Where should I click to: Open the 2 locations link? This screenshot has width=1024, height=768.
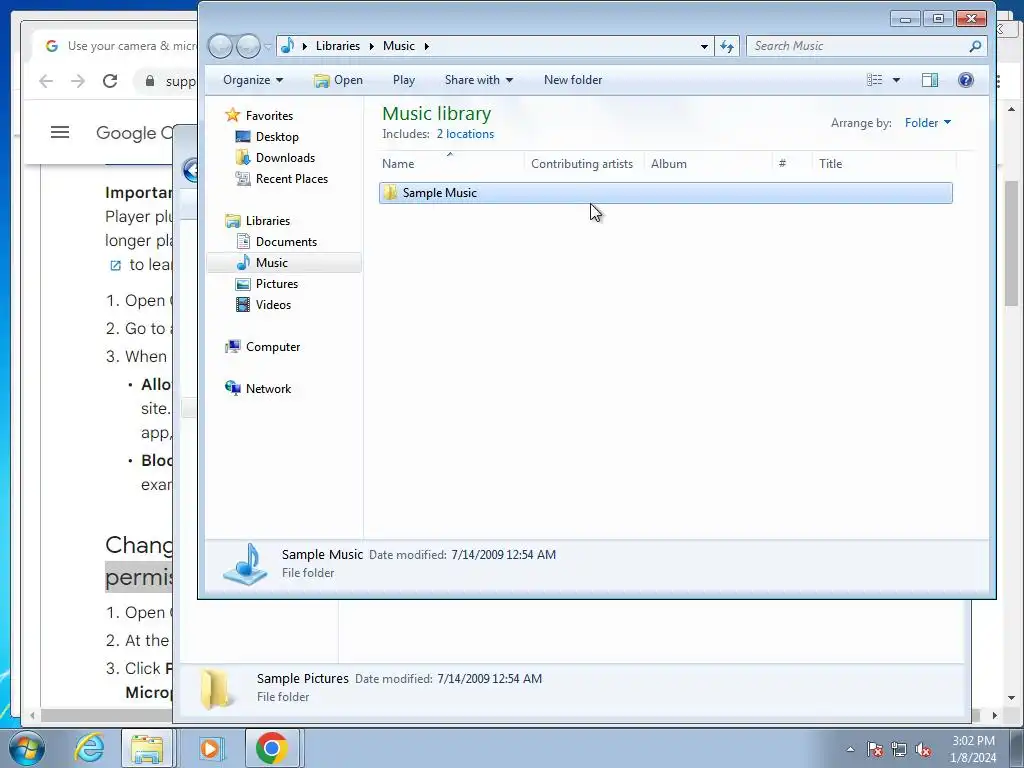[465, 134]
